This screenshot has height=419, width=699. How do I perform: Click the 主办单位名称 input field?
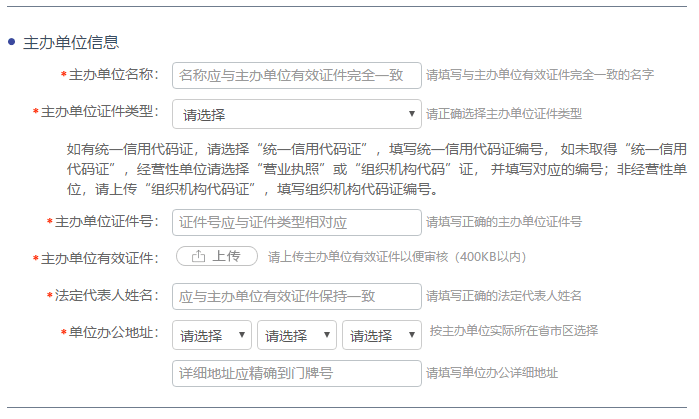coord(297,75)
